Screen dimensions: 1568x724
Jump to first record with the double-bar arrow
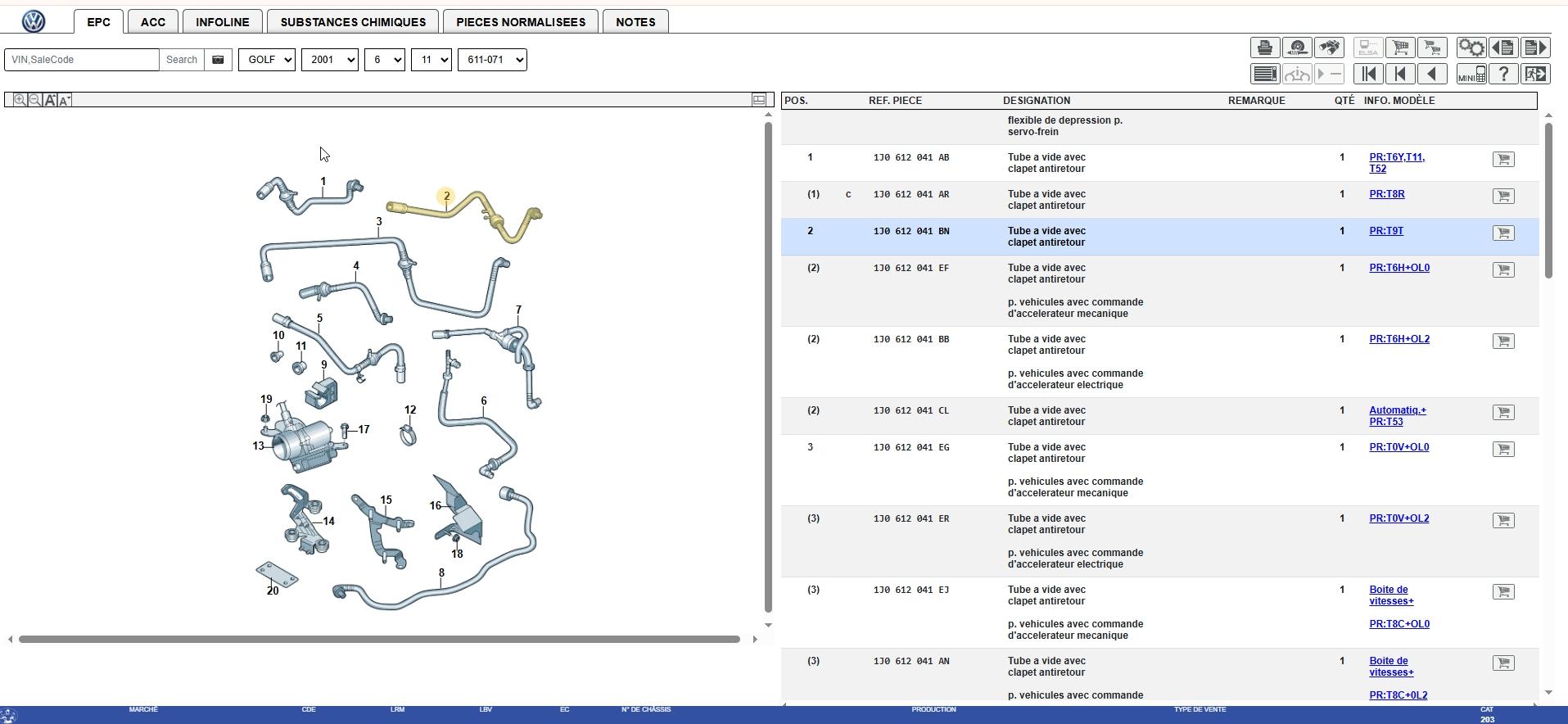[1368, 74]
